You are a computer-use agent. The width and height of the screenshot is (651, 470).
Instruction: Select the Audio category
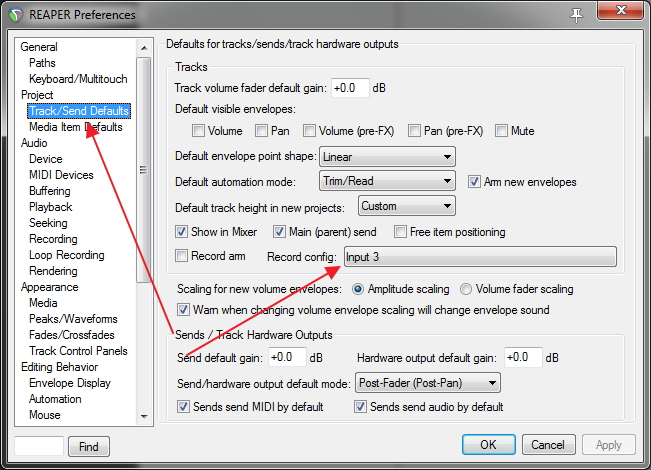[34, 143]
